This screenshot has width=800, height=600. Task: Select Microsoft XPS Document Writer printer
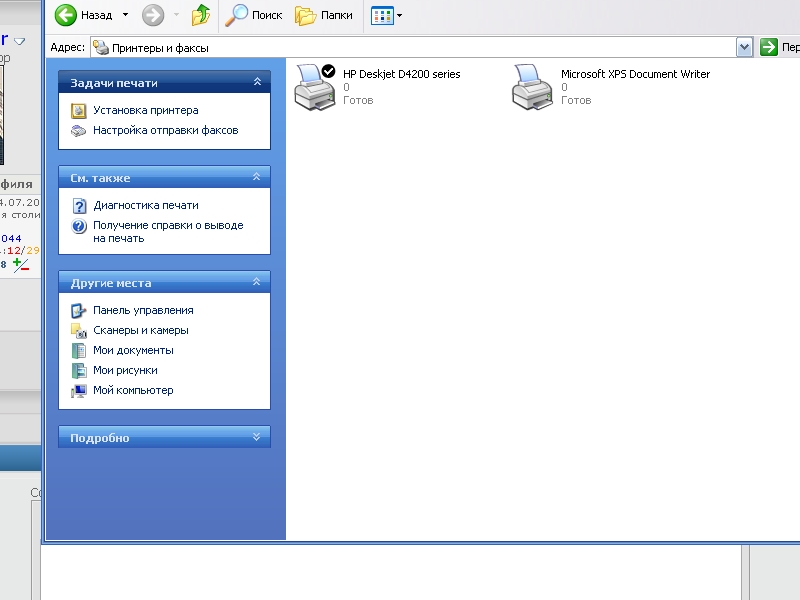tap(533, 86)
